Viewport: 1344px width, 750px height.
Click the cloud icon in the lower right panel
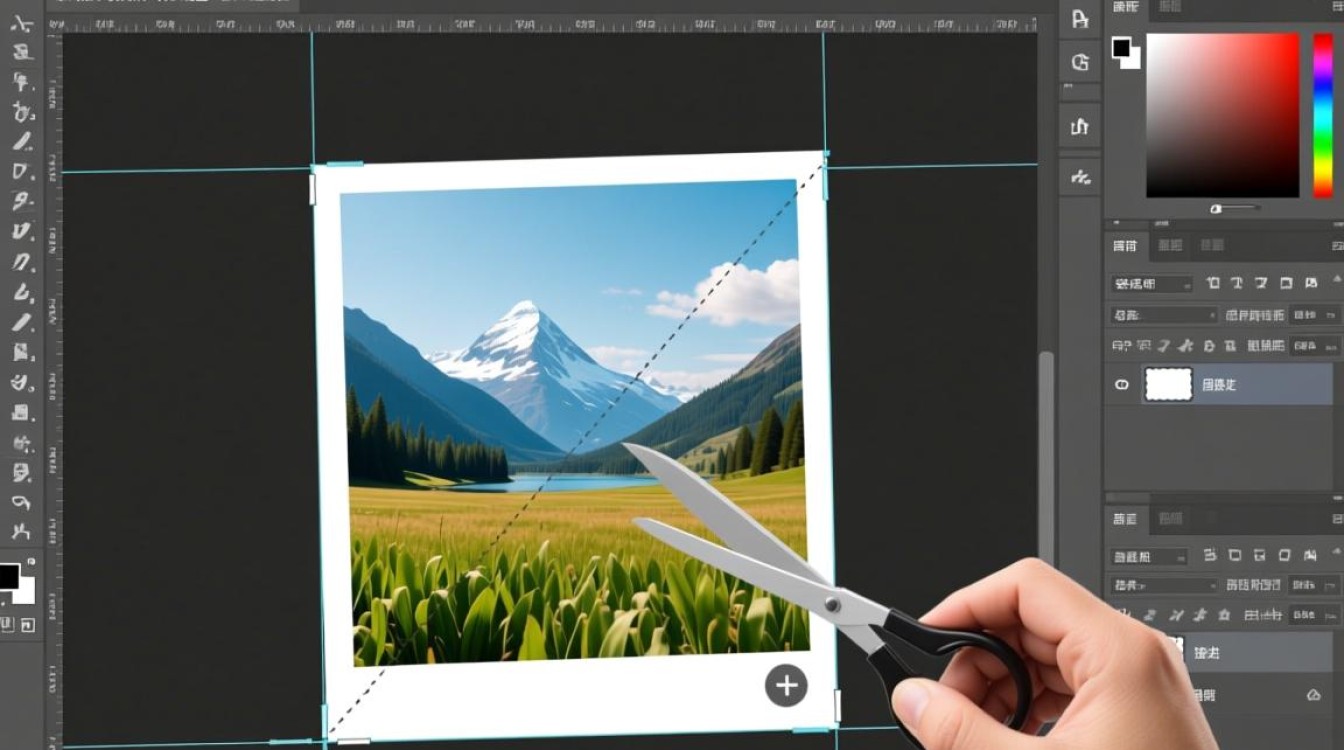[x=1314, y=695]
